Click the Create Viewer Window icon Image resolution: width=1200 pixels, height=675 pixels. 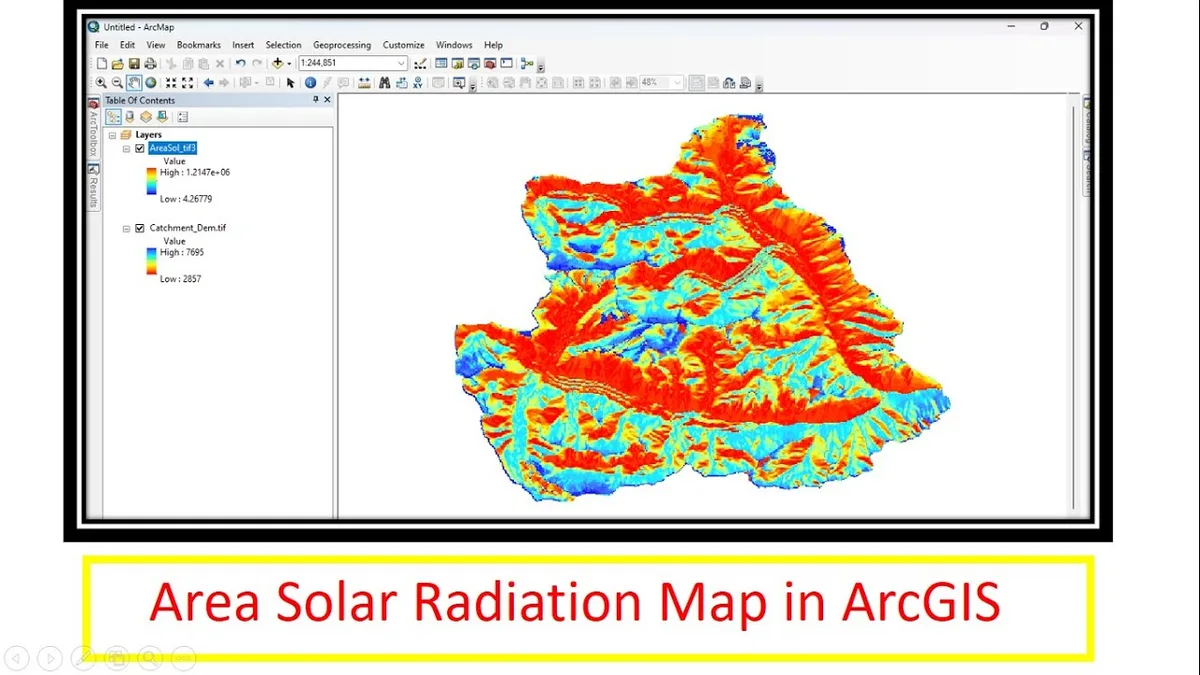(x=458, y=82)
